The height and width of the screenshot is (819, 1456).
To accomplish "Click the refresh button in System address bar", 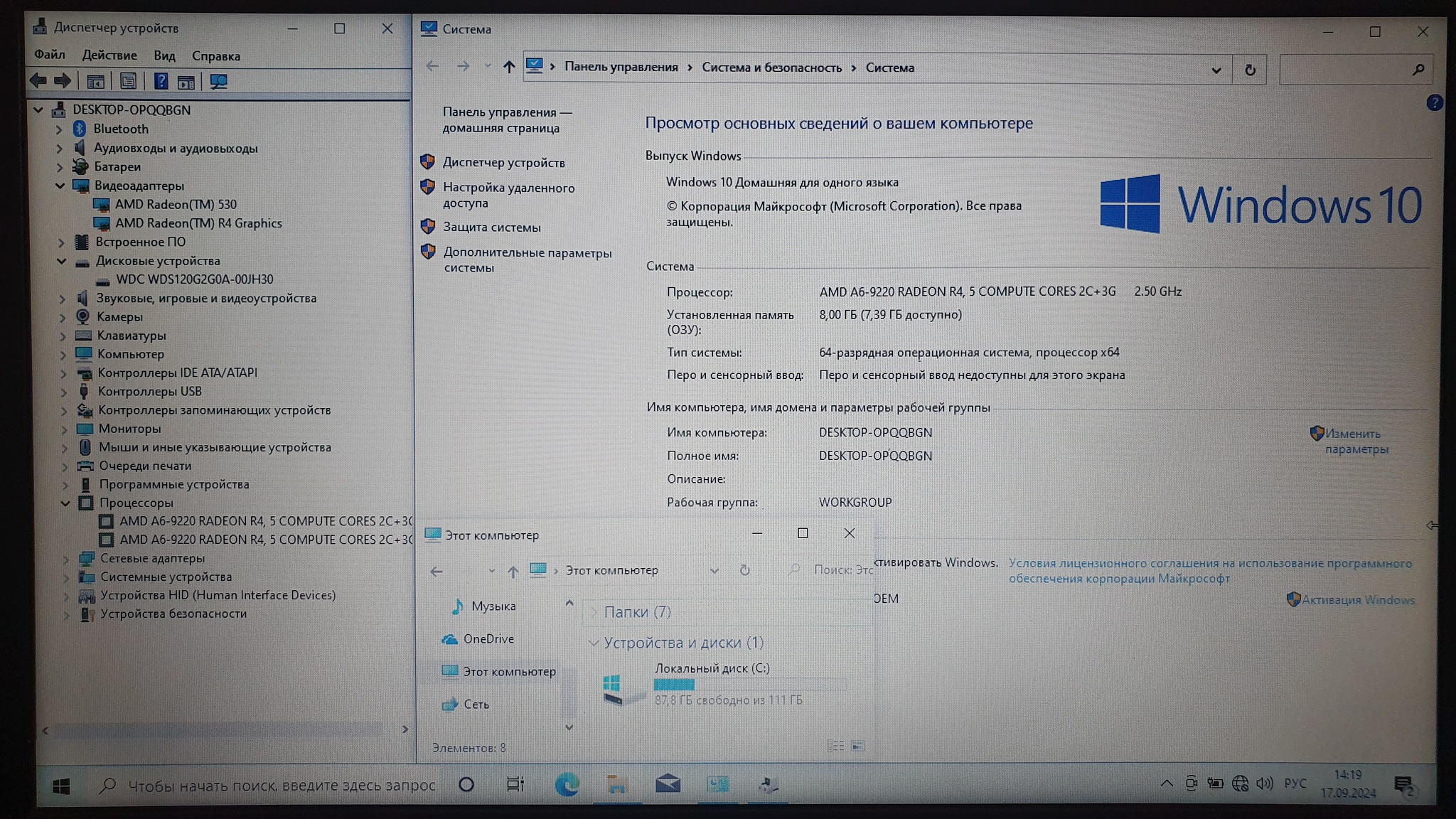I will point(1250,70).
